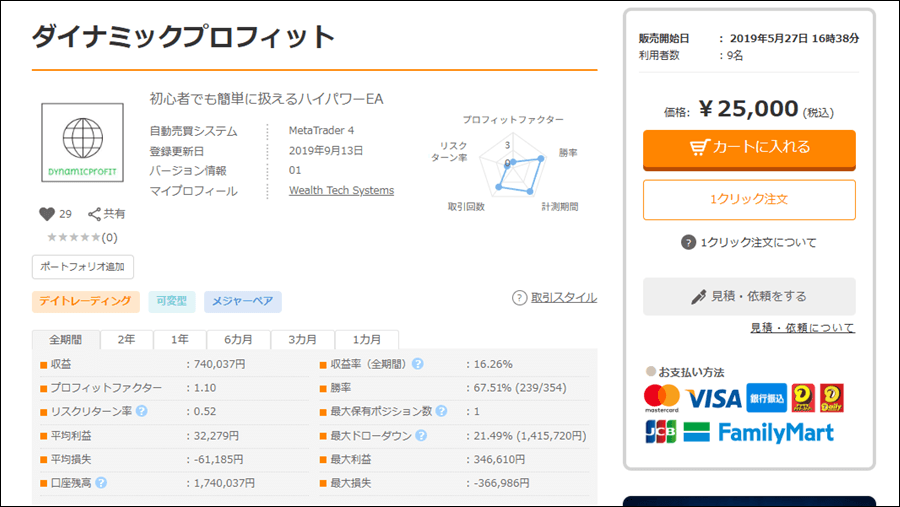Open the Wealth Tech Systems profile link
This screenshot has height=507, width=900.
pos(341,191)
